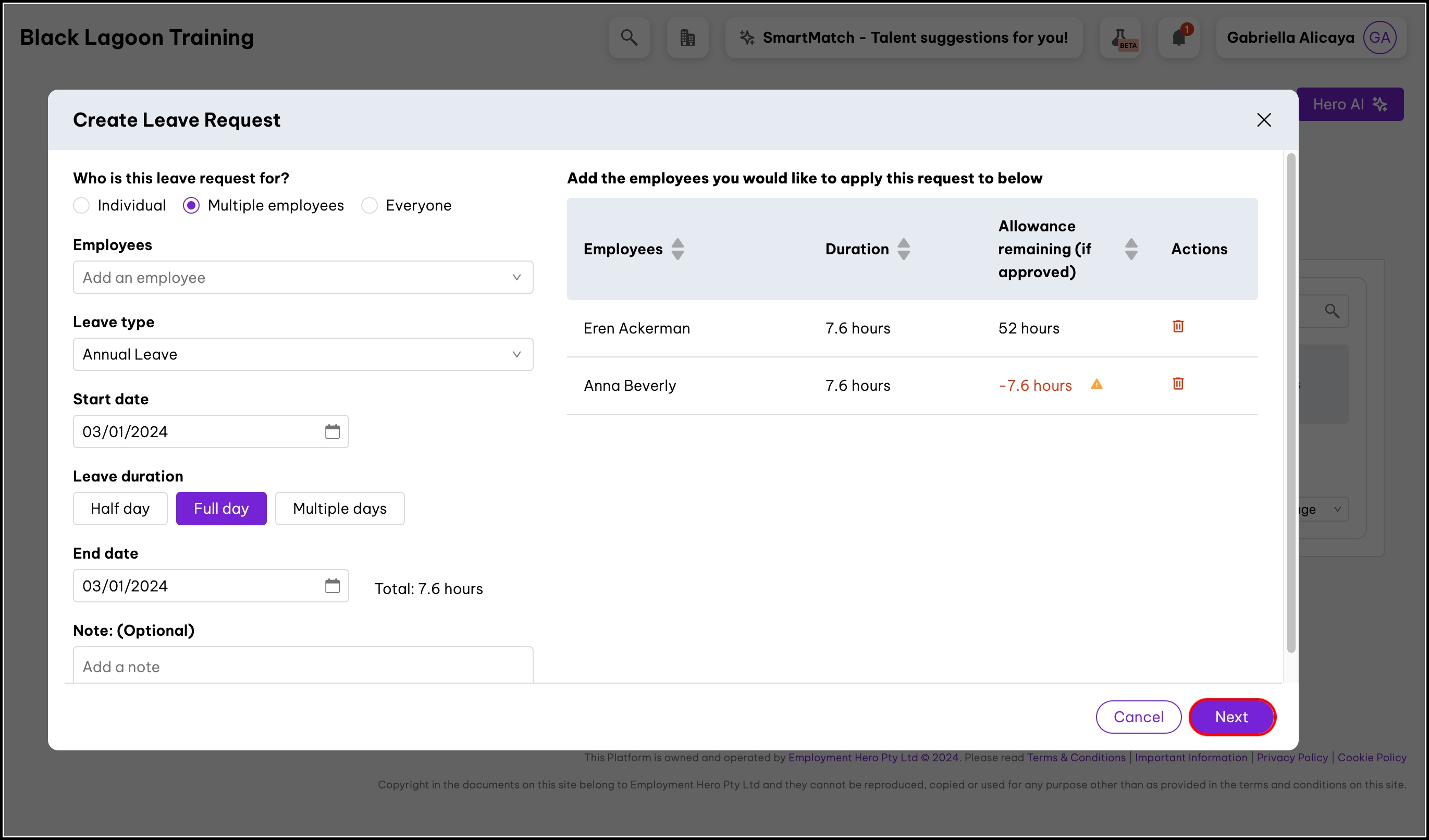Select the Multiple employees radio button
Screen dimensions: 1429x840
[x=192, y=205]
